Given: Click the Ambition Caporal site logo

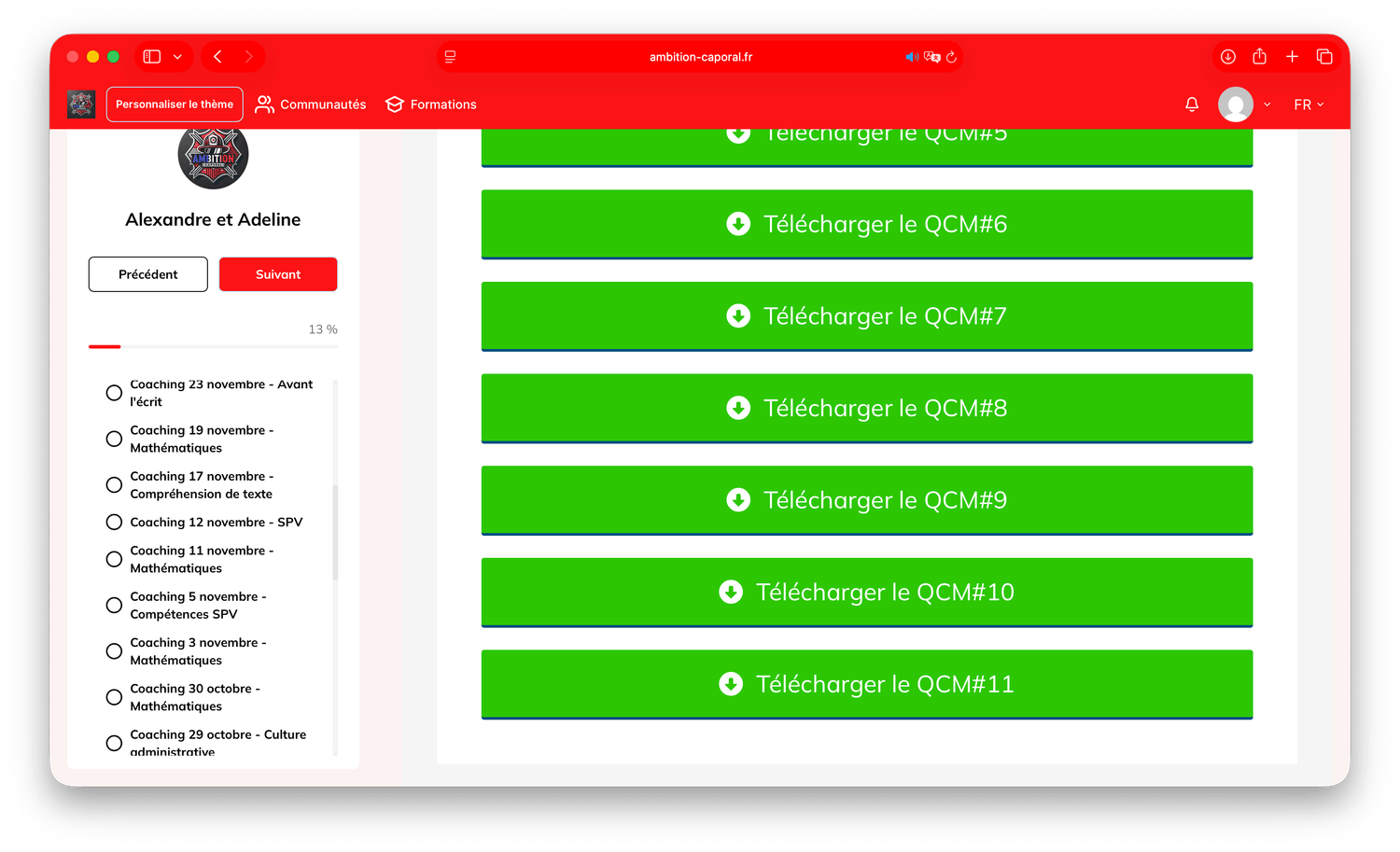Looking at the screenshot, I should pos(81,105).
